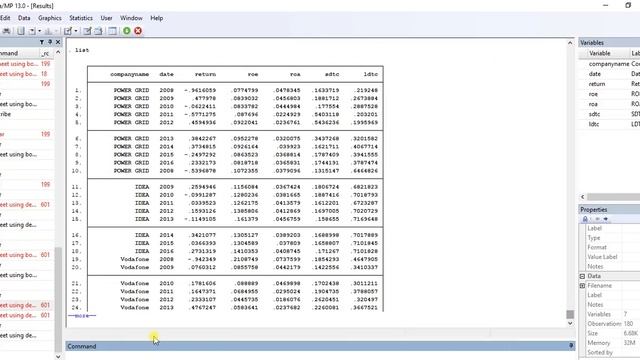Toggle the Command window pin icon
640x360 pixels.
(571, 346)
